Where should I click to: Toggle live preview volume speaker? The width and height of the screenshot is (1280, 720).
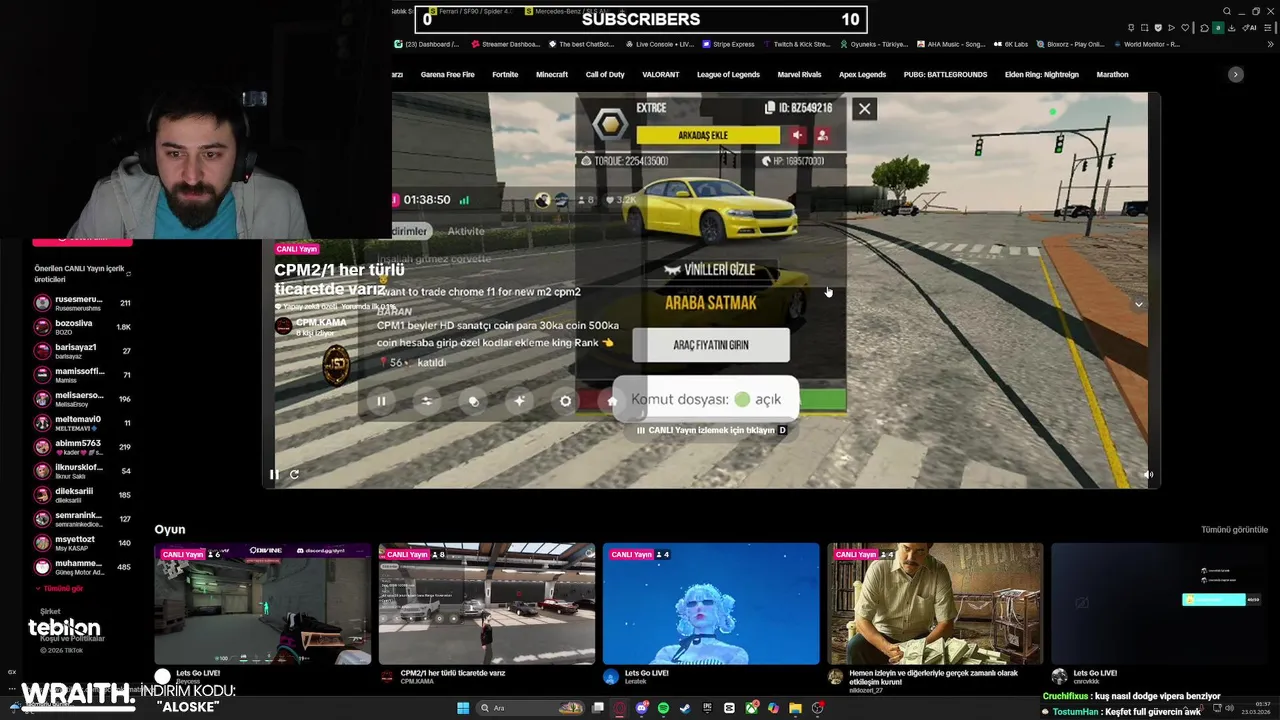1148,475
